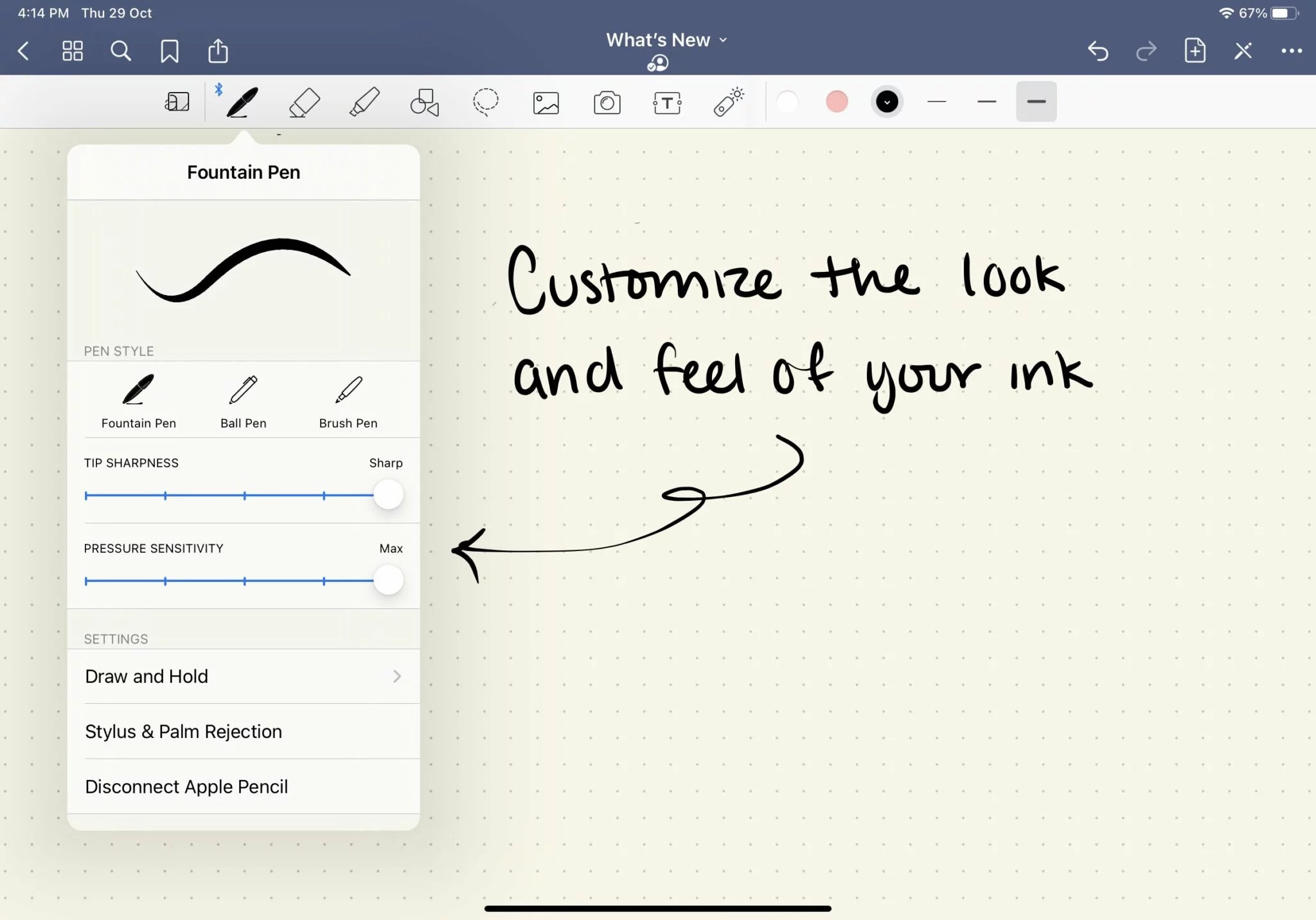The image size is (1316, 920).
Task: Tap Disconnect Apple Pencil
Action: pos(244,786)
